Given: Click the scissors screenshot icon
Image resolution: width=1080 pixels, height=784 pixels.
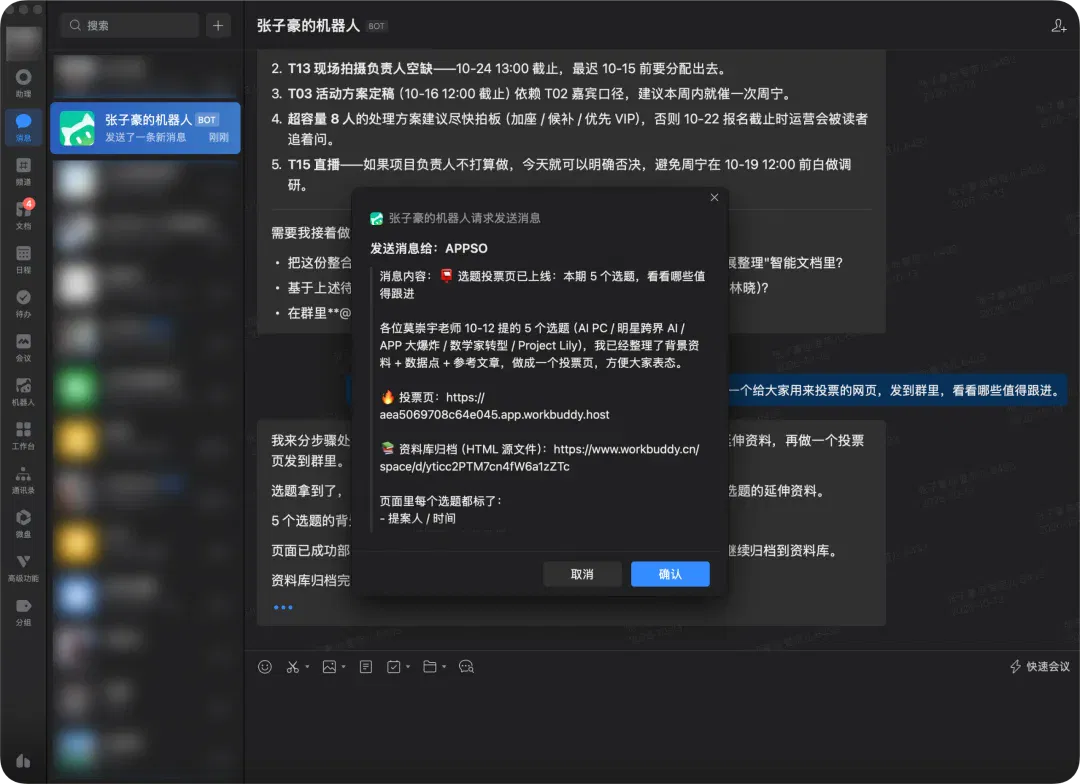Looking at the screenshot, I should (293, 666).
